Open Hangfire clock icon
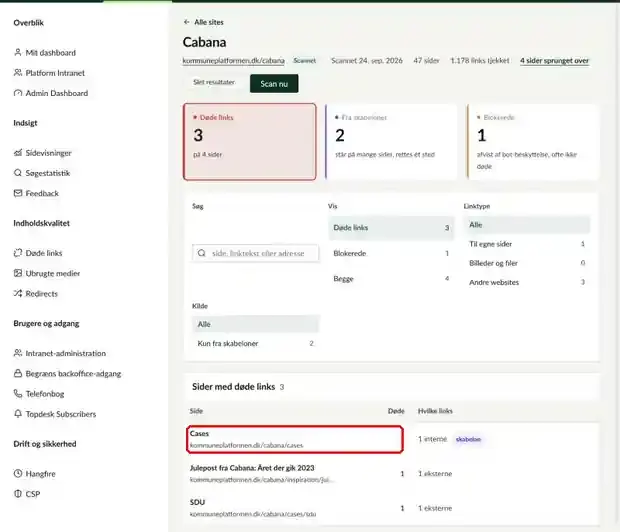 click(18, 473)
